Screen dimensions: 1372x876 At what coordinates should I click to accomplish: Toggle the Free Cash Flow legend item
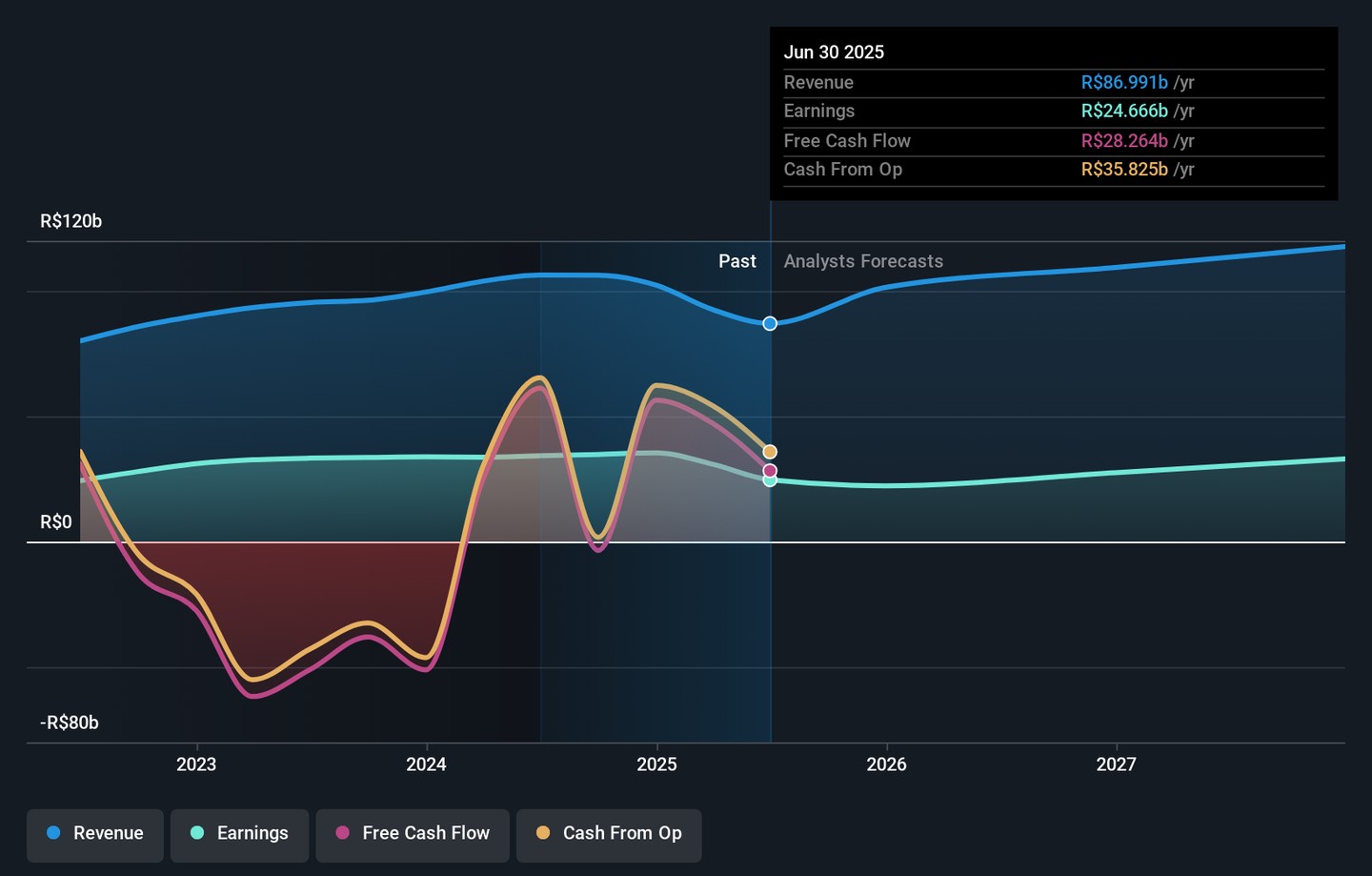[413, 833]
